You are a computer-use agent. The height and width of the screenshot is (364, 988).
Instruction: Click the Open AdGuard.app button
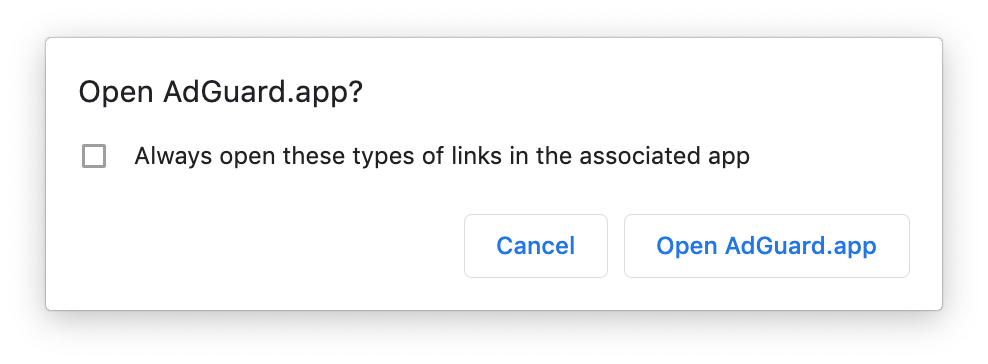tap(766, 246)
